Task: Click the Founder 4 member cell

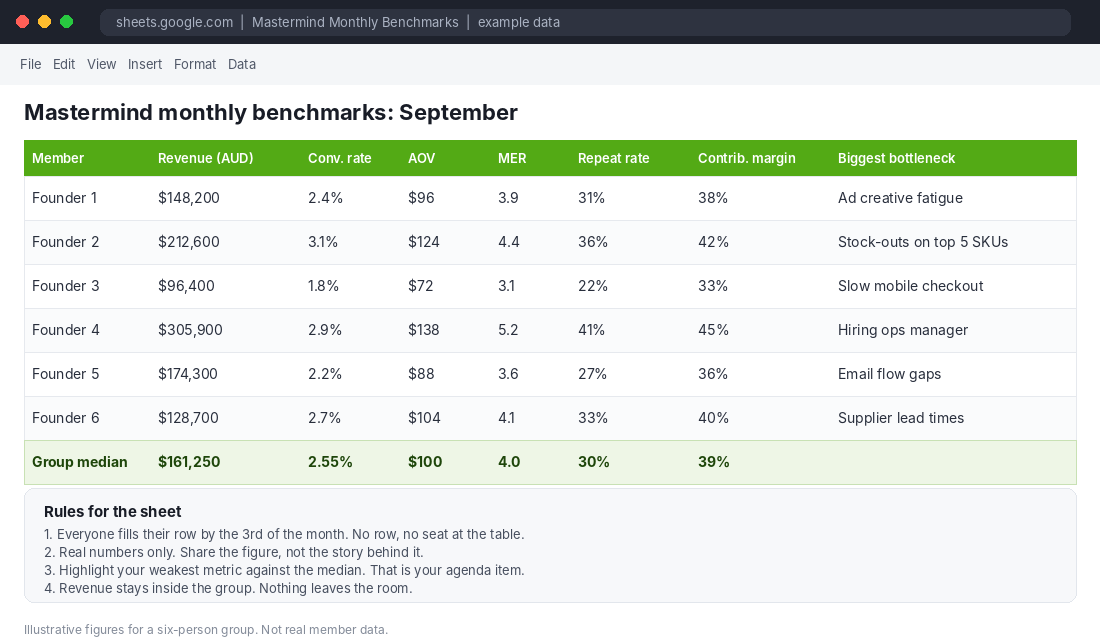Action: tap(66, 330)
